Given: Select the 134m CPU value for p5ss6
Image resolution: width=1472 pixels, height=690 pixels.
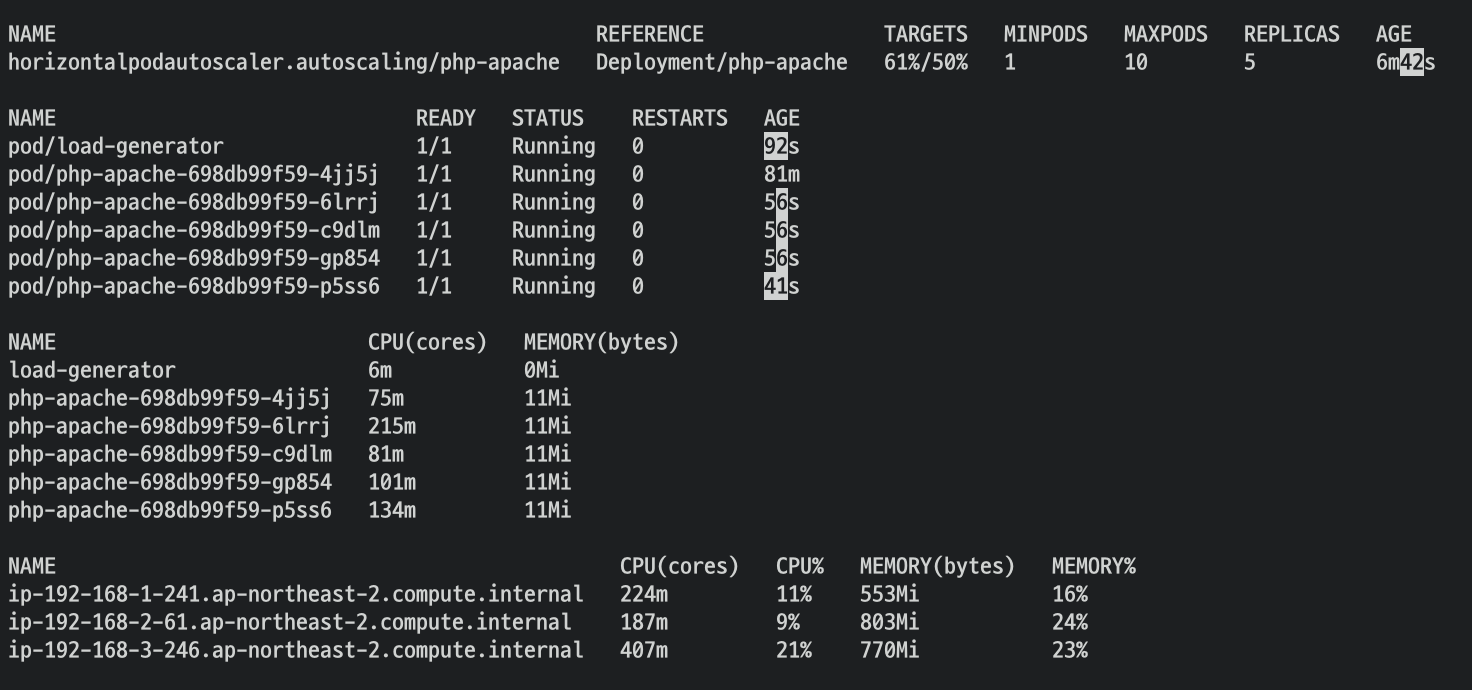Looking at the screenshot, I should coord(392,510).
